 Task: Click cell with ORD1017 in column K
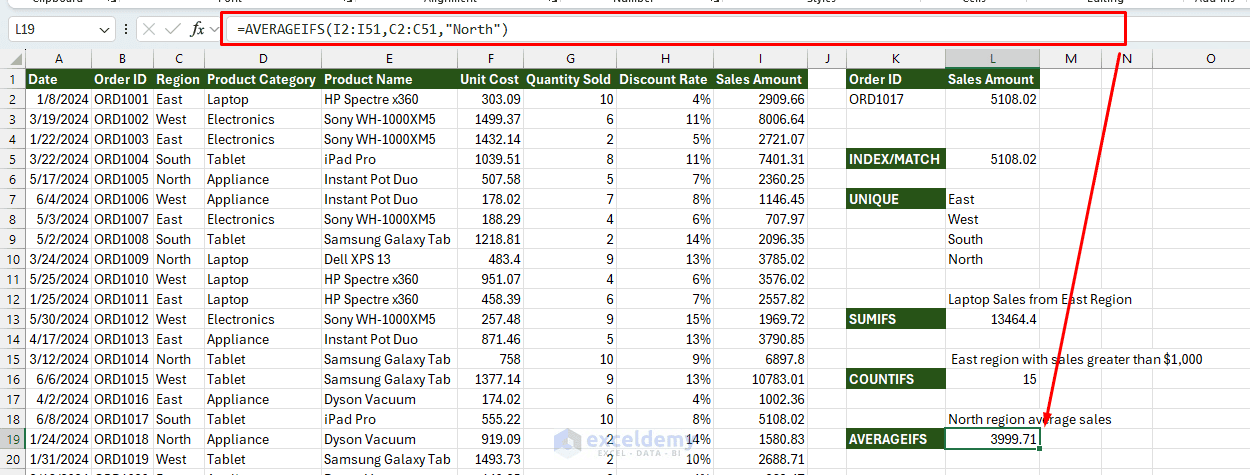(895, 99)
